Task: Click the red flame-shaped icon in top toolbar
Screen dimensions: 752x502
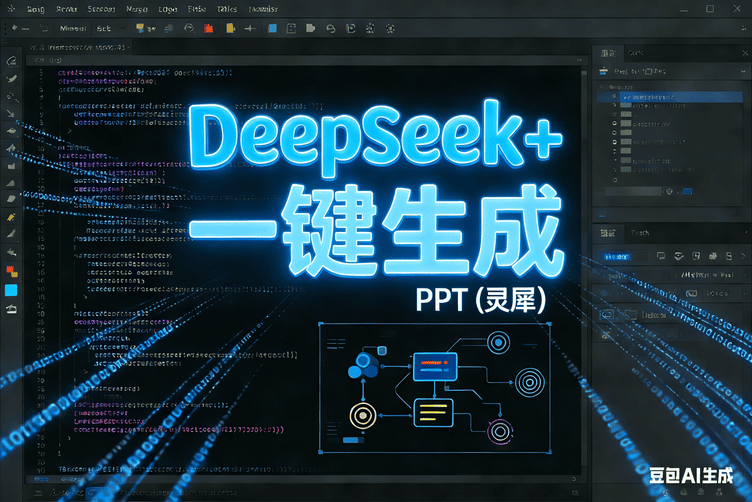Action: point(208,28)
